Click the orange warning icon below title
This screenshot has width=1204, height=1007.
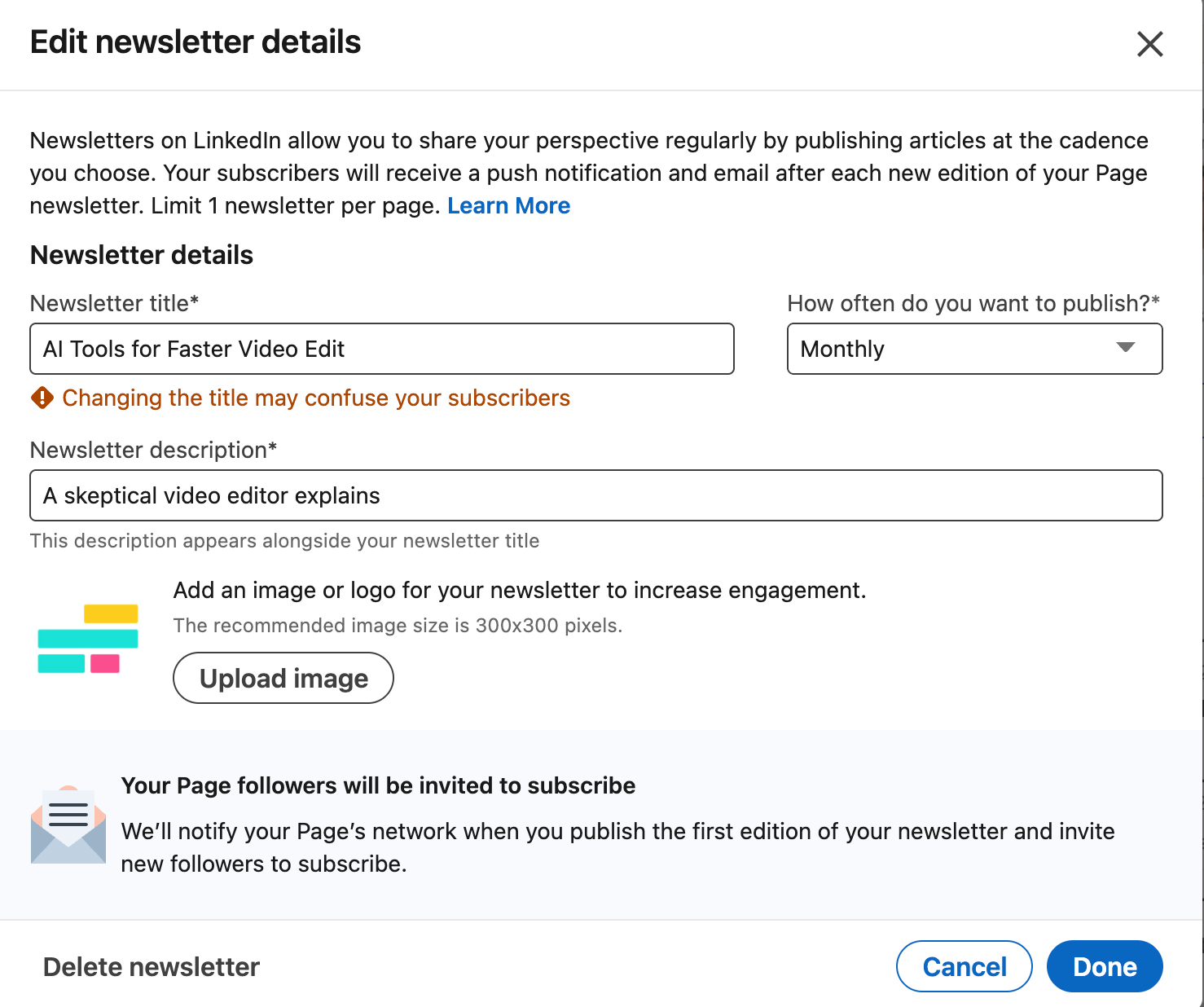coord(42,398)
